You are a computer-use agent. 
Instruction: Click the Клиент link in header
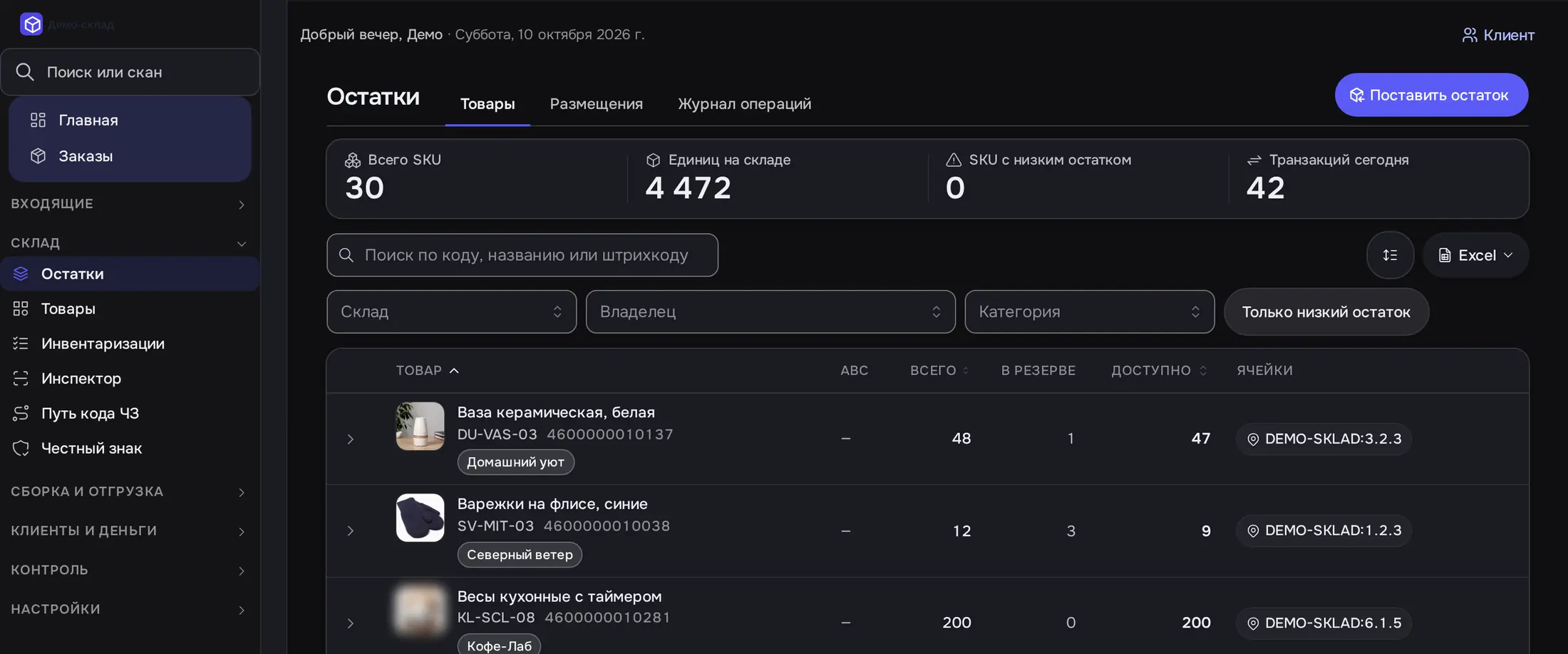point(1498,35)
